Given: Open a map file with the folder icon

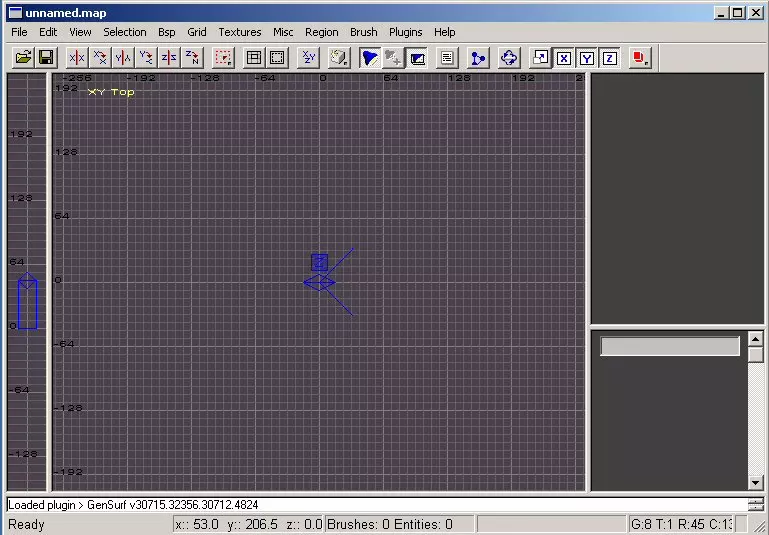Looking at the screenshot, I should pos(23,58).
